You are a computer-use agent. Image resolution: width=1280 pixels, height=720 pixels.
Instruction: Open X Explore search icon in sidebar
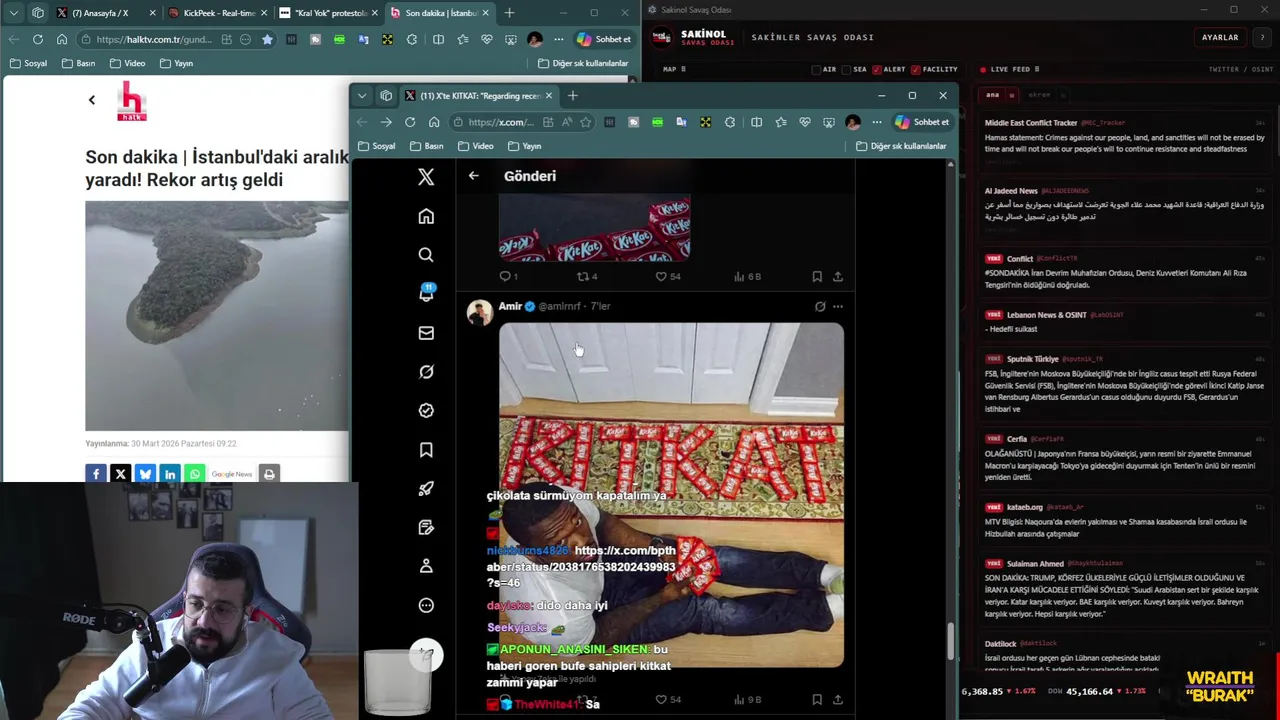point(426,255)
